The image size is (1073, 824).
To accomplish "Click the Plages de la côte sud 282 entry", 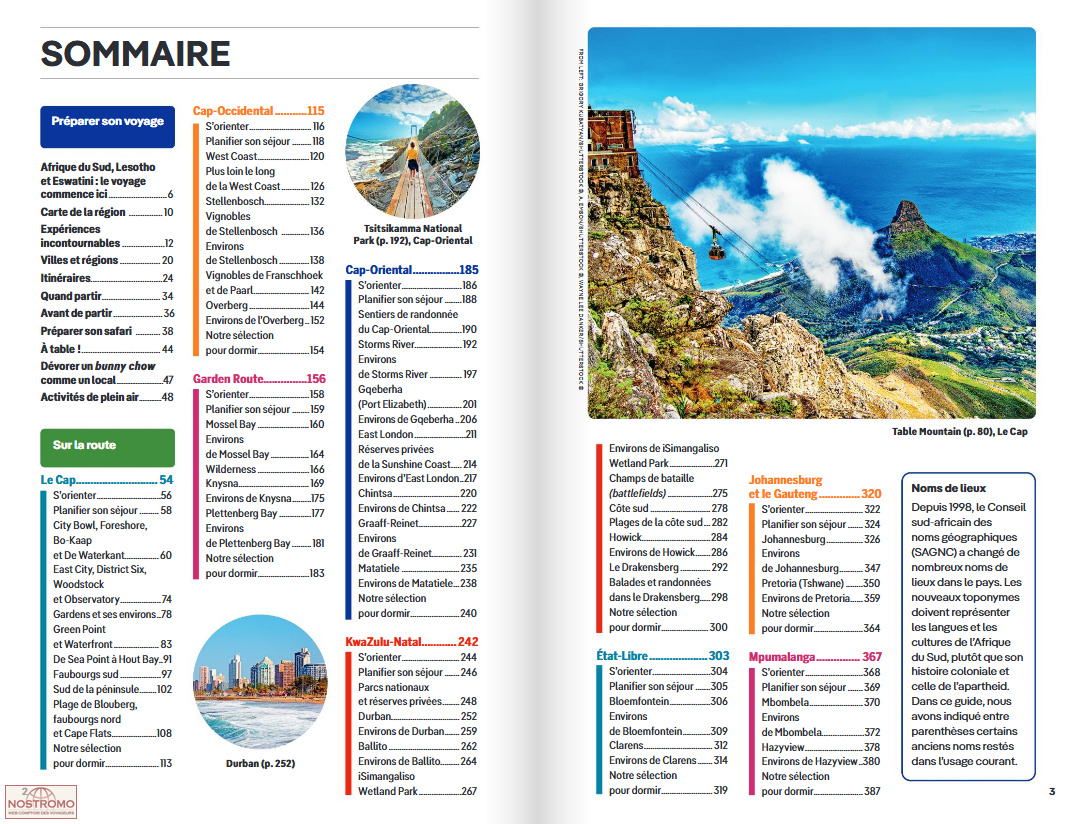I will tap(669, 523).
